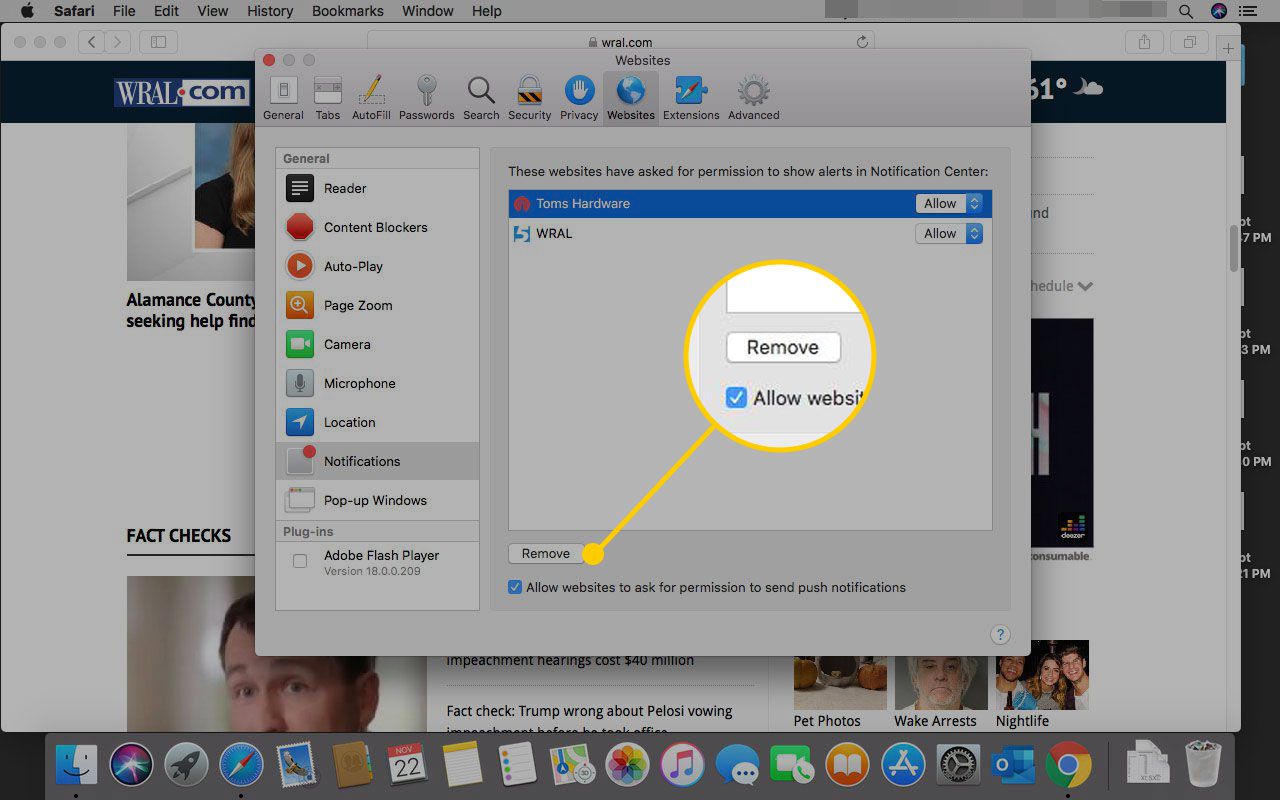This screenshot has width=1280, height=800.
Task: Open the Privacy preferences pane
Action: pyautogui.click(x=579, y=98)
